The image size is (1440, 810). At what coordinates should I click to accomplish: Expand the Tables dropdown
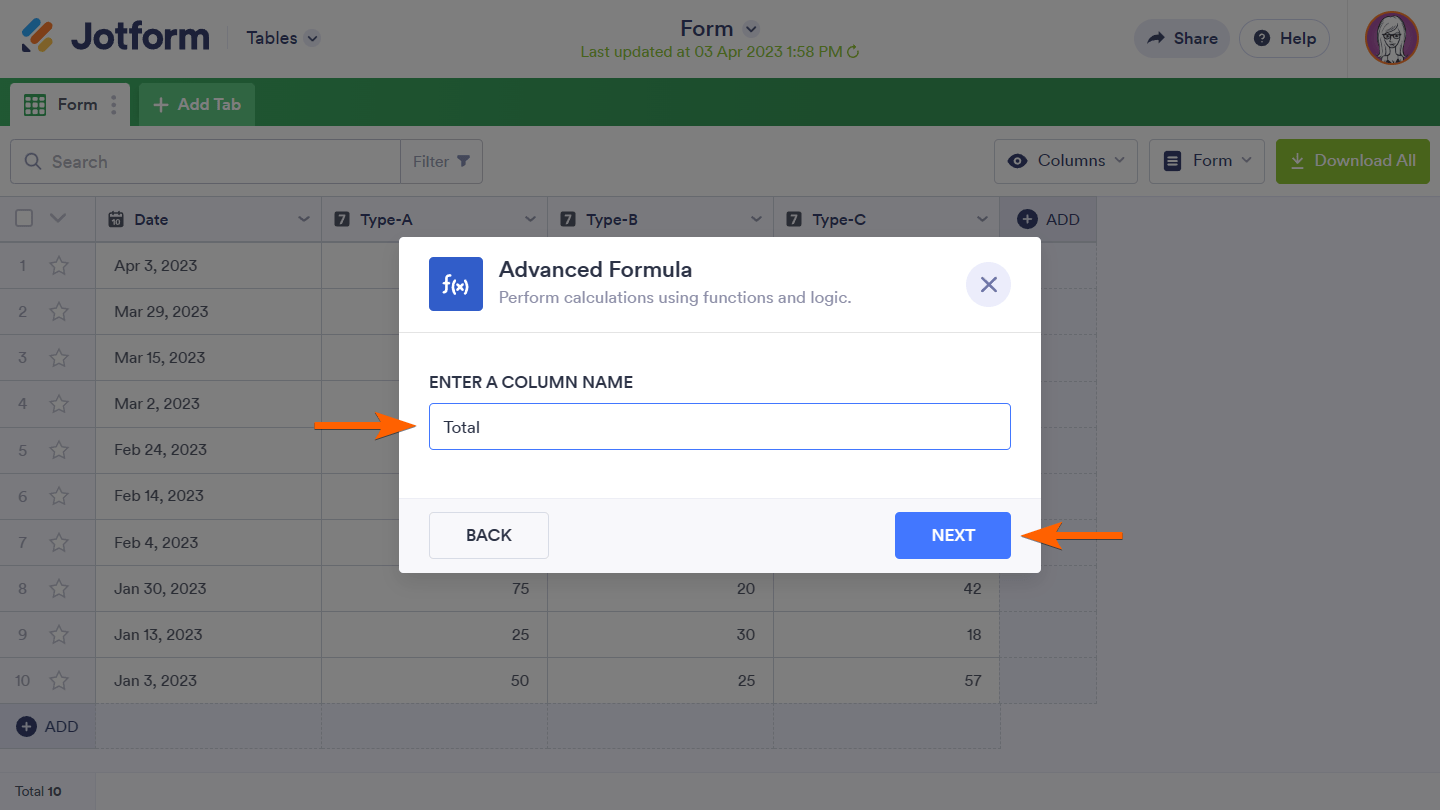click(x=312, y=38)
